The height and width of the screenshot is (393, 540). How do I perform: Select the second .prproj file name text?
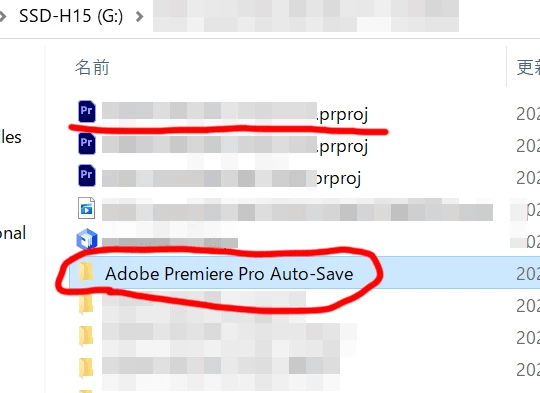click(235, 145)
